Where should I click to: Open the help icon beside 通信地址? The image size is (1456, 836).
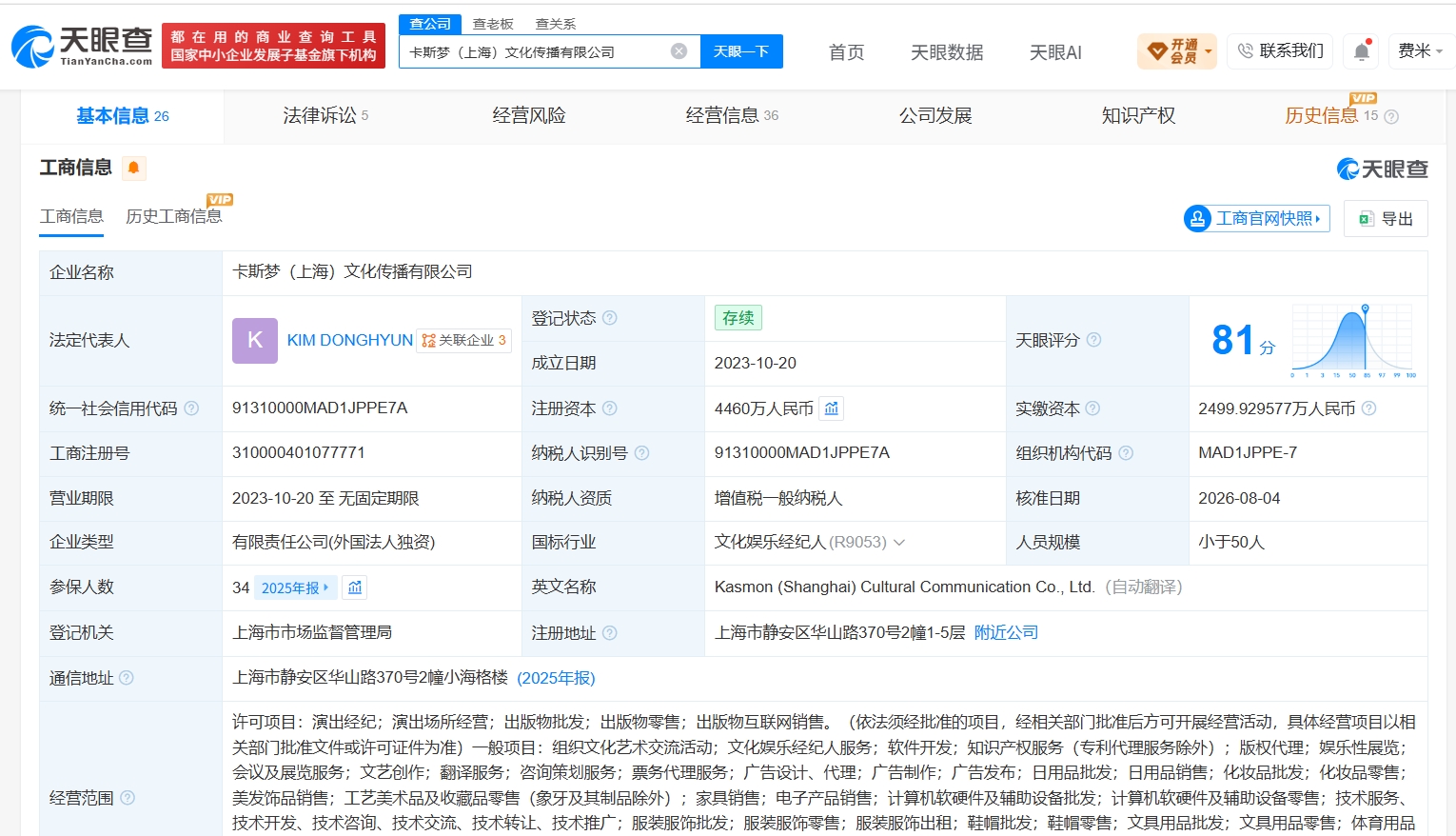127,678
